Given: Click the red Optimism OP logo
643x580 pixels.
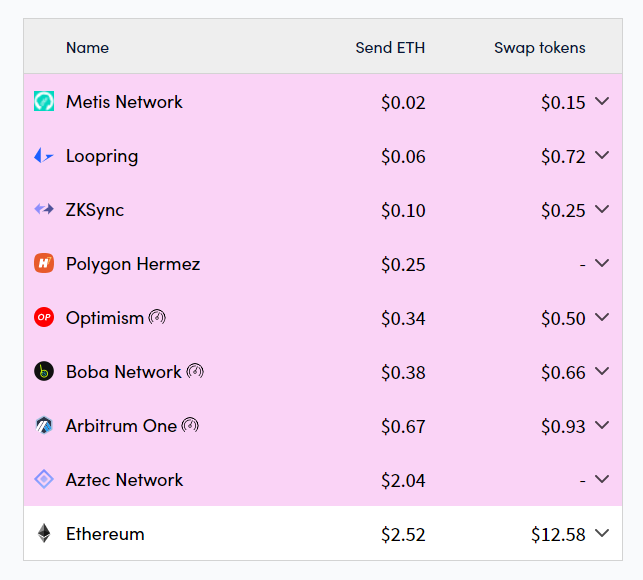Looking at the screenshot, I should coord(44,317).
